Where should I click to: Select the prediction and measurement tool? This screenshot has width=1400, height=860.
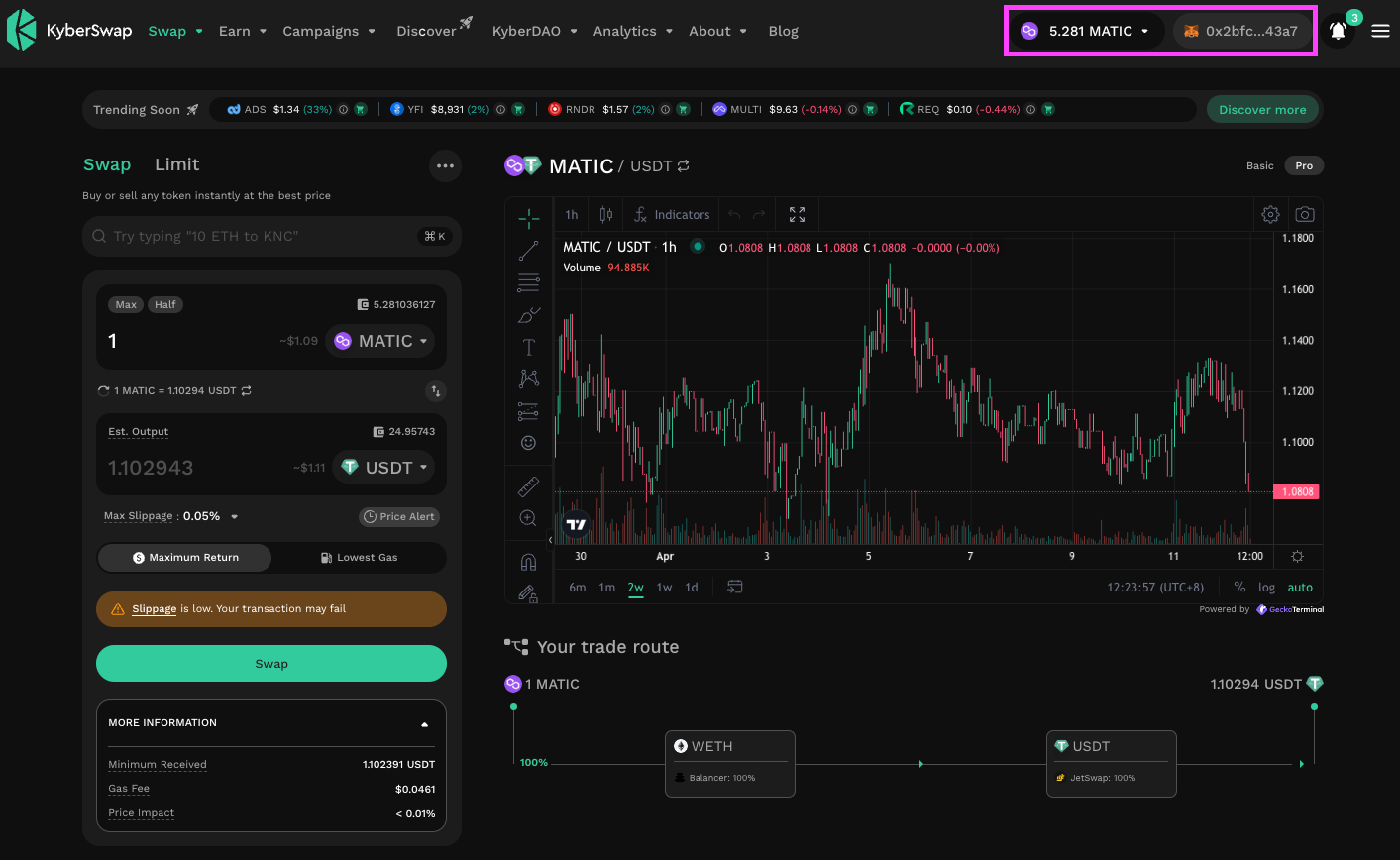(529, 411)
